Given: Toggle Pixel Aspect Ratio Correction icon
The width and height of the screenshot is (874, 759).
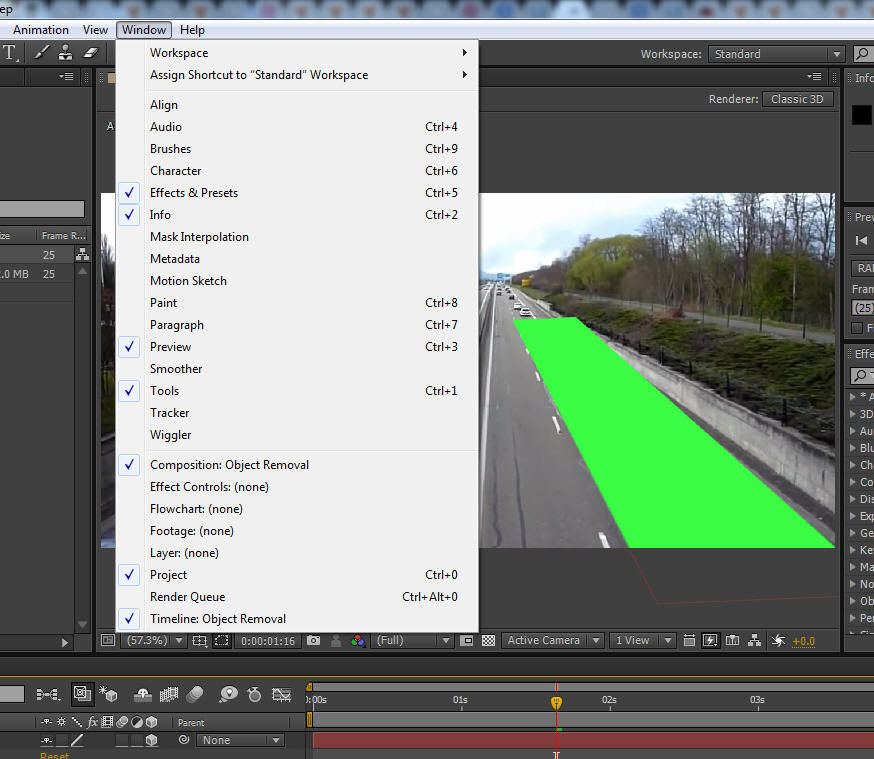Looking at the screenshot, I should coord(689,641).
